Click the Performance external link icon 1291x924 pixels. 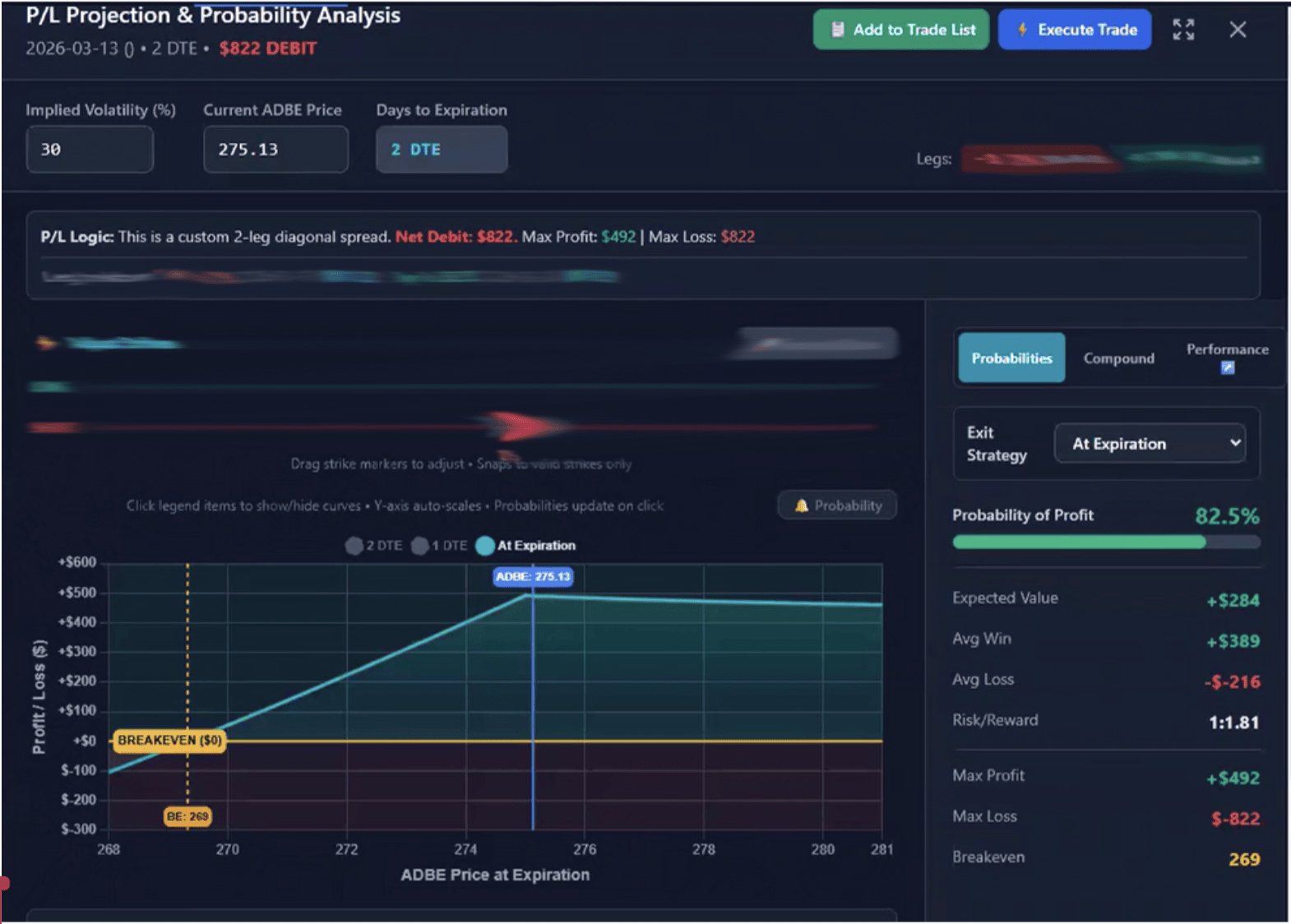pyautogui.click(x=1227, y=368)
